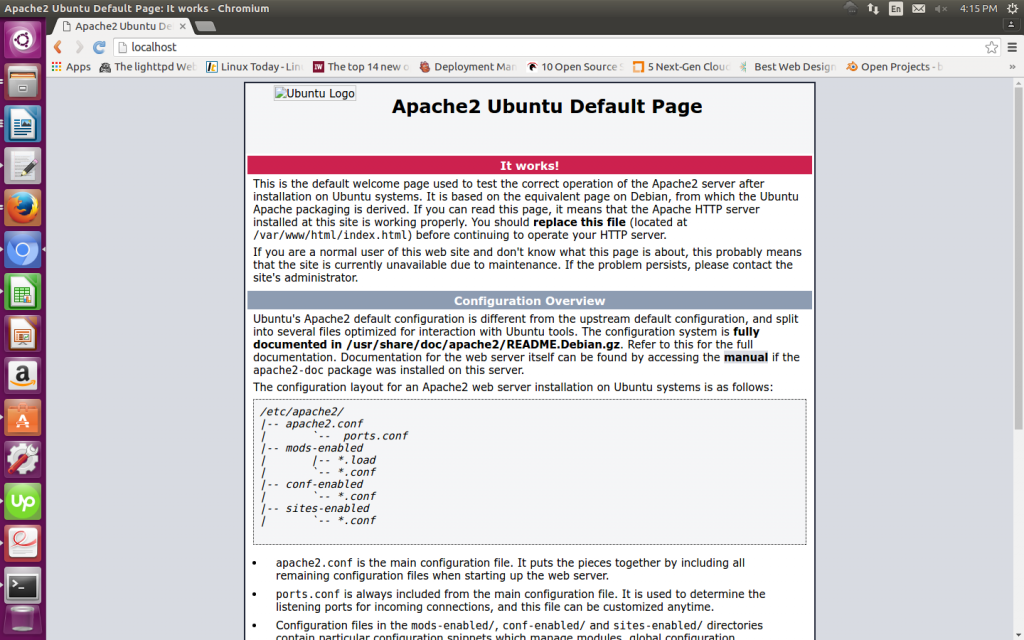Open 'The lighttpd Web' bookmark
The width and height of the screenshot is (1024, 640).
[x=148, y=67]
